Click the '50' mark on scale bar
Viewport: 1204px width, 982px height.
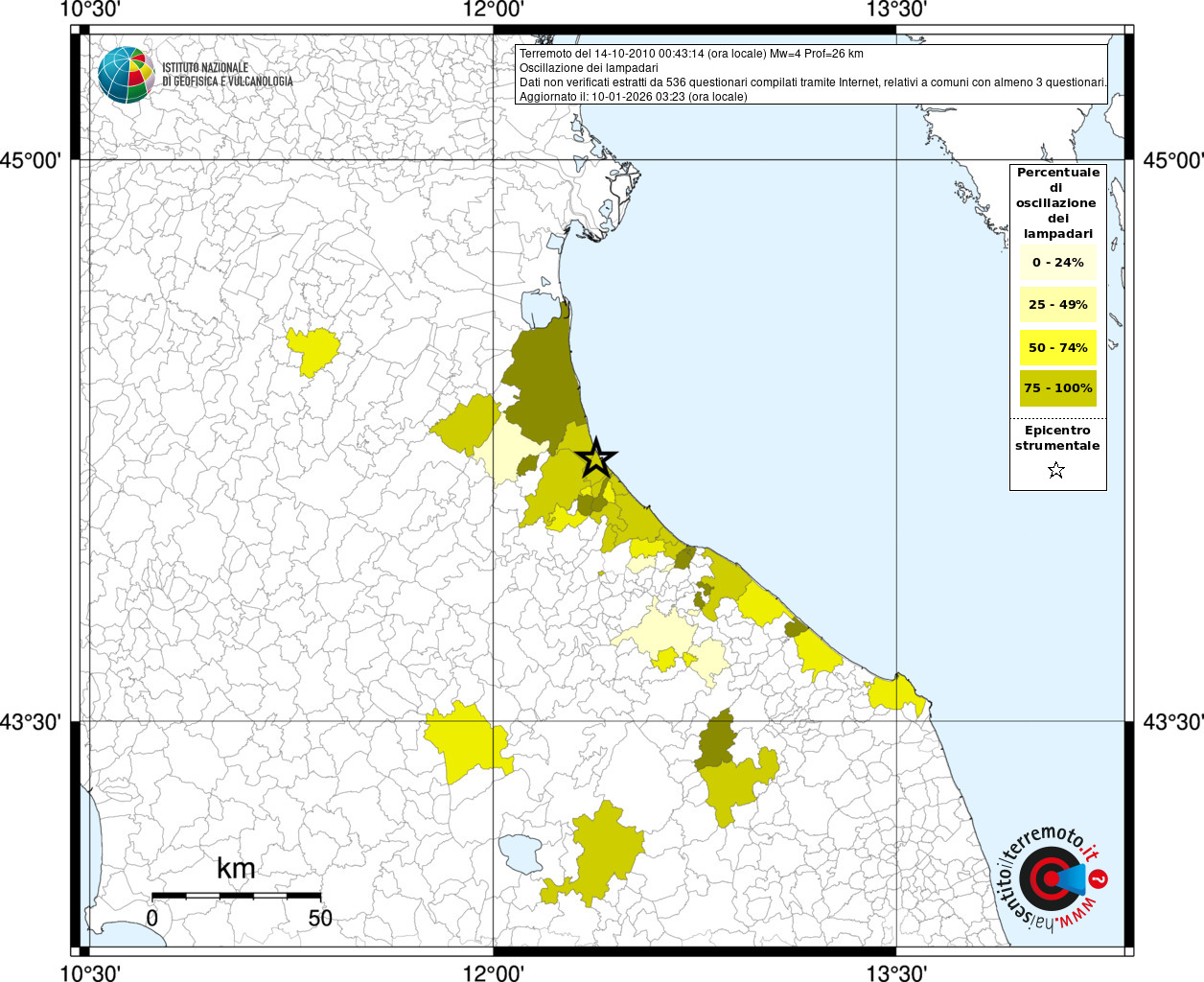[320, 918]
